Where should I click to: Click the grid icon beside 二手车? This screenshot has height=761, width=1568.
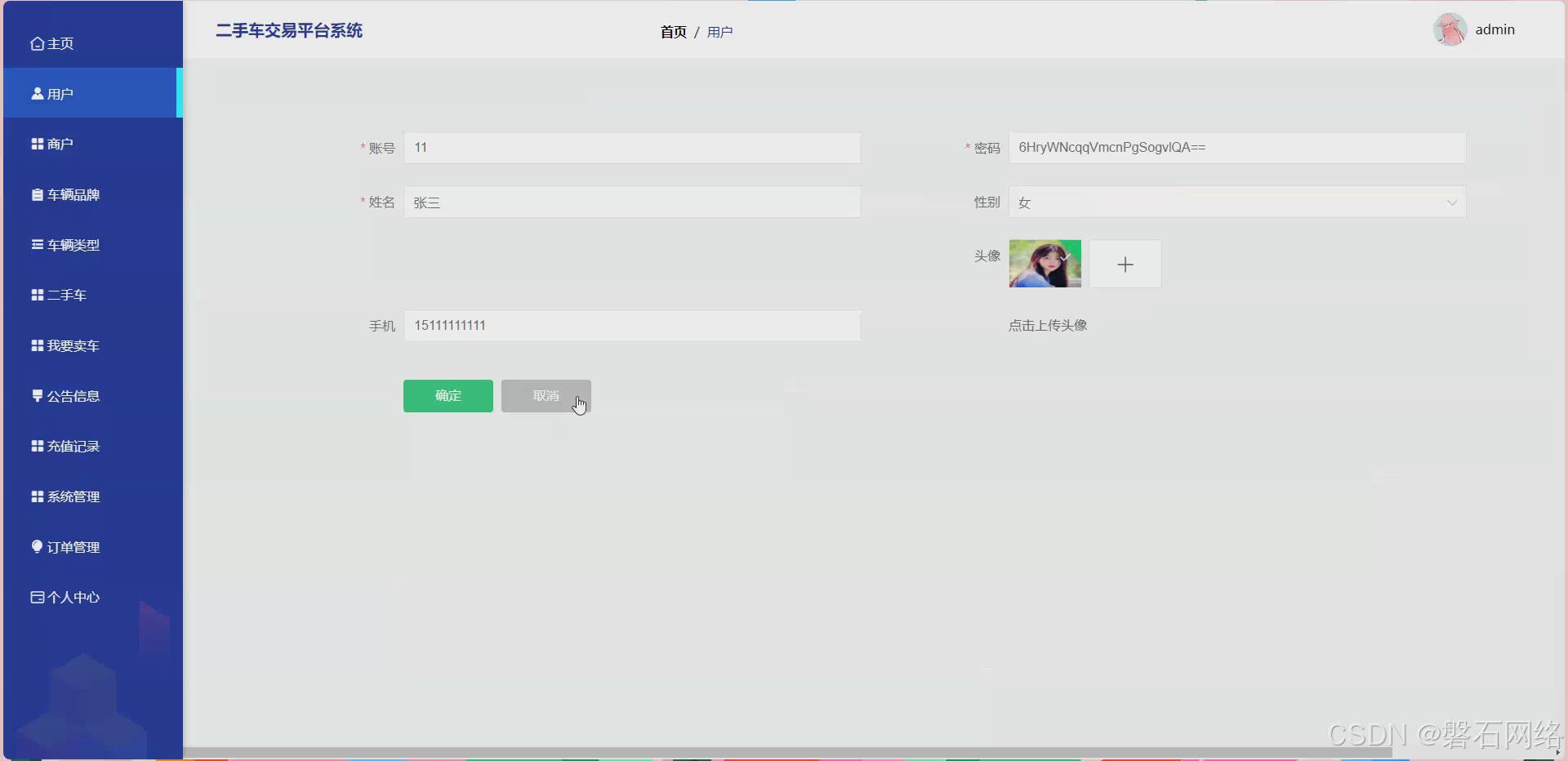pos(38,295)
